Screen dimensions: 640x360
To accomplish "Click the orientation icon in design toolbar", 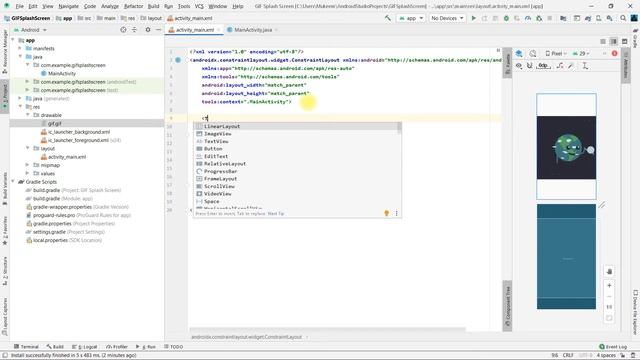I will (x=533, y=53).
